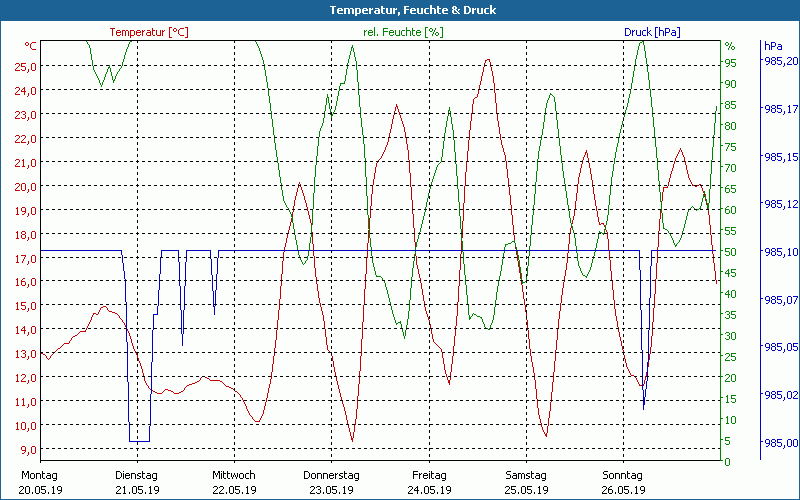
Task: Pick the Sonntag 26.05.19 date label
Action: [622, 482]
